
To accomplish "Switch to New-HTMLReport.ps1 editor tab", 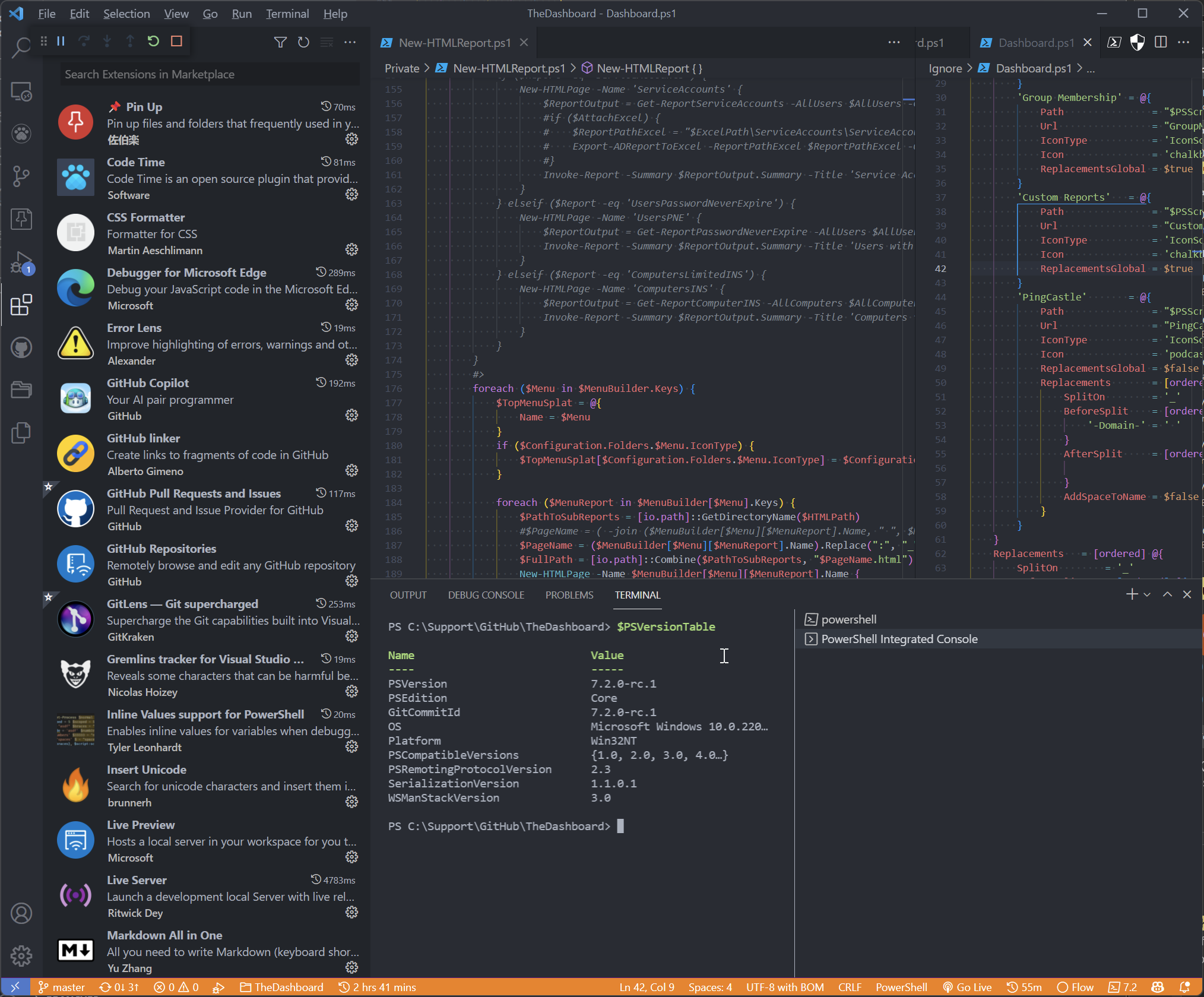I will click(x=454, y=43).
